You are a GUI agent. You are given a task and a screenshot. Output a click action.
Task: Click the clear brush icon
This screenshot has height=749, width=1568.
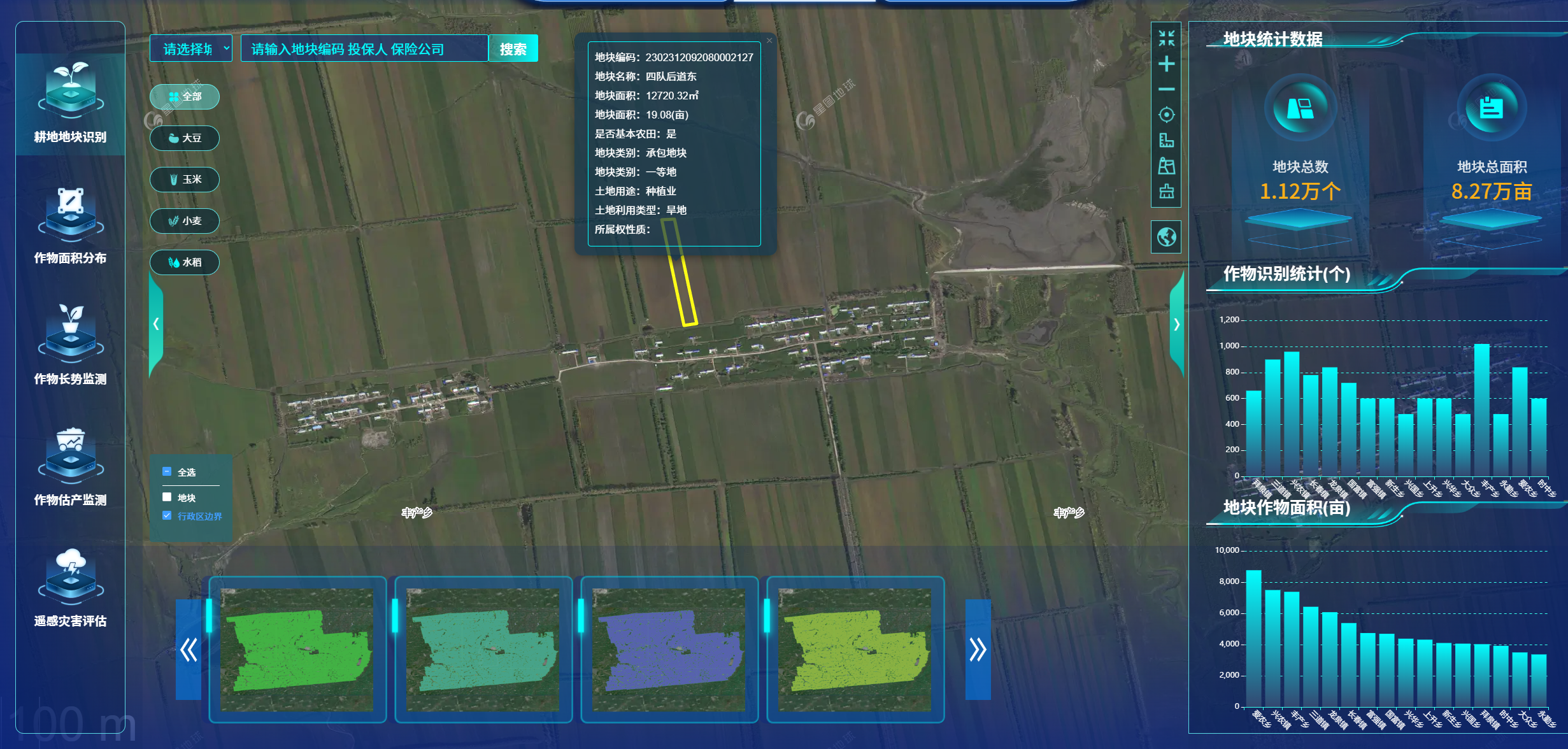point(1166,191)
